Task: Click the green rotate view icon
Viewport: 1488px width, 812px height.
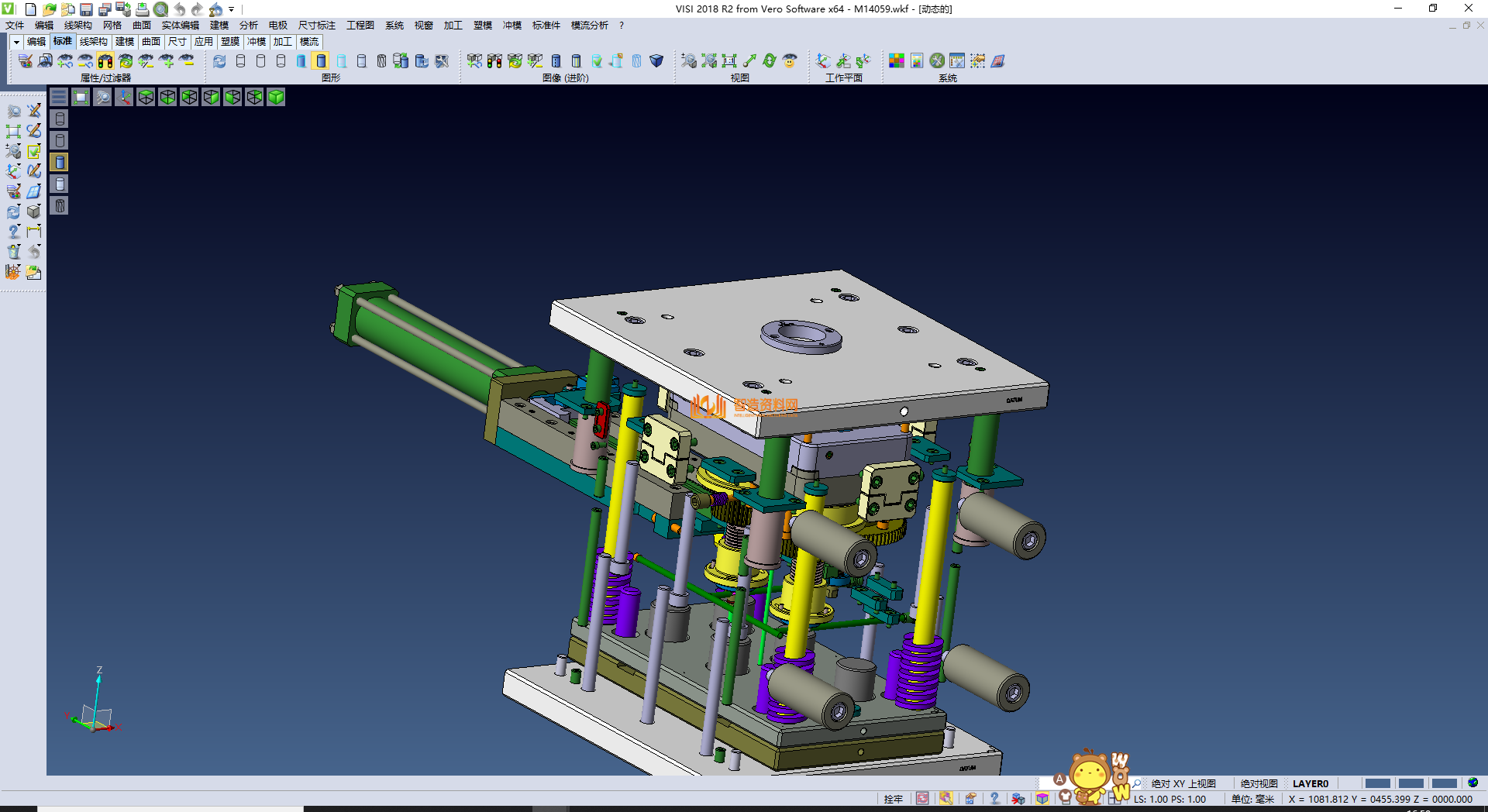Action: [770, 61]
